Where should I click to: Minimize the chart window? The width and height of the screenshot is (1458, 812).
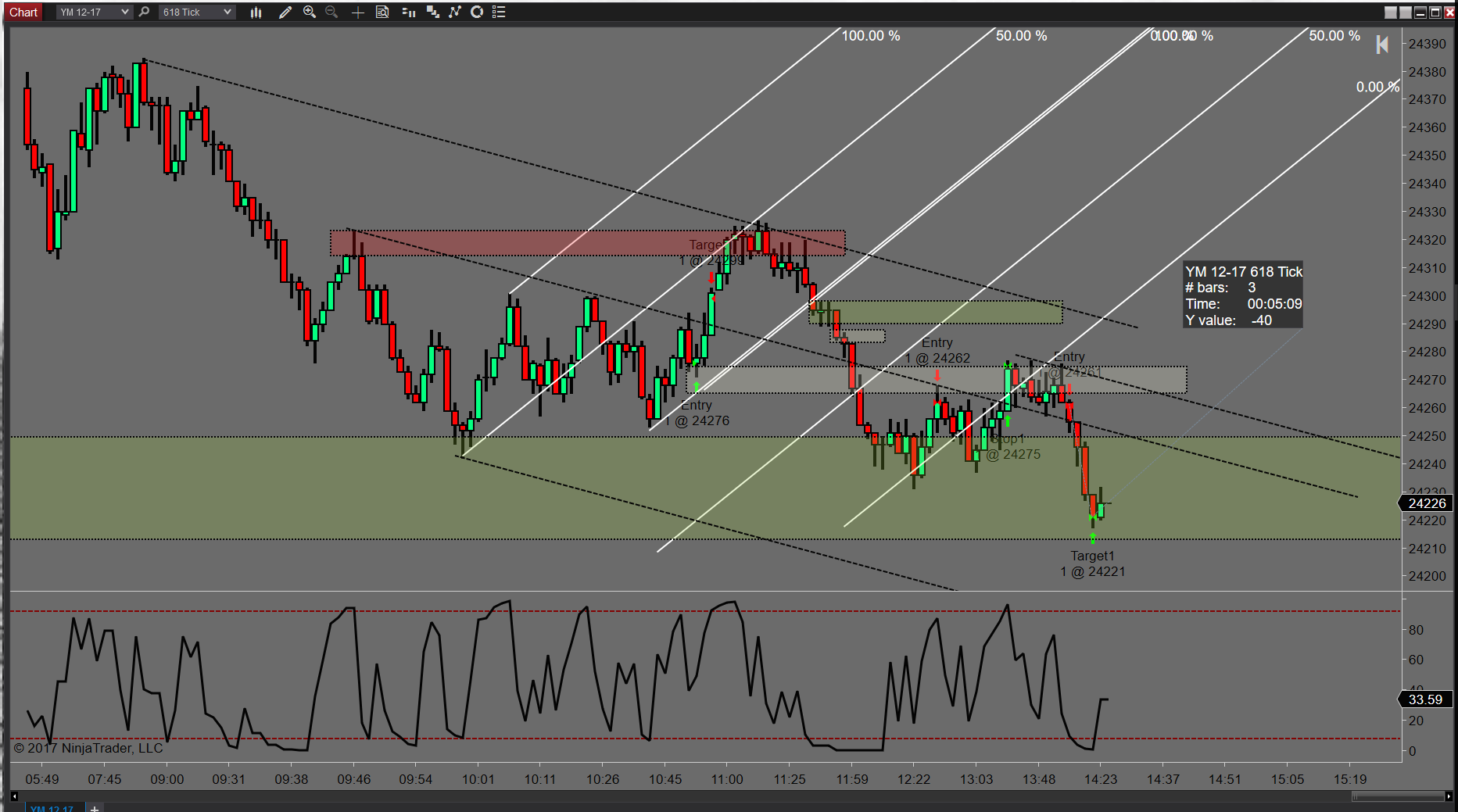click(1420, 12)
